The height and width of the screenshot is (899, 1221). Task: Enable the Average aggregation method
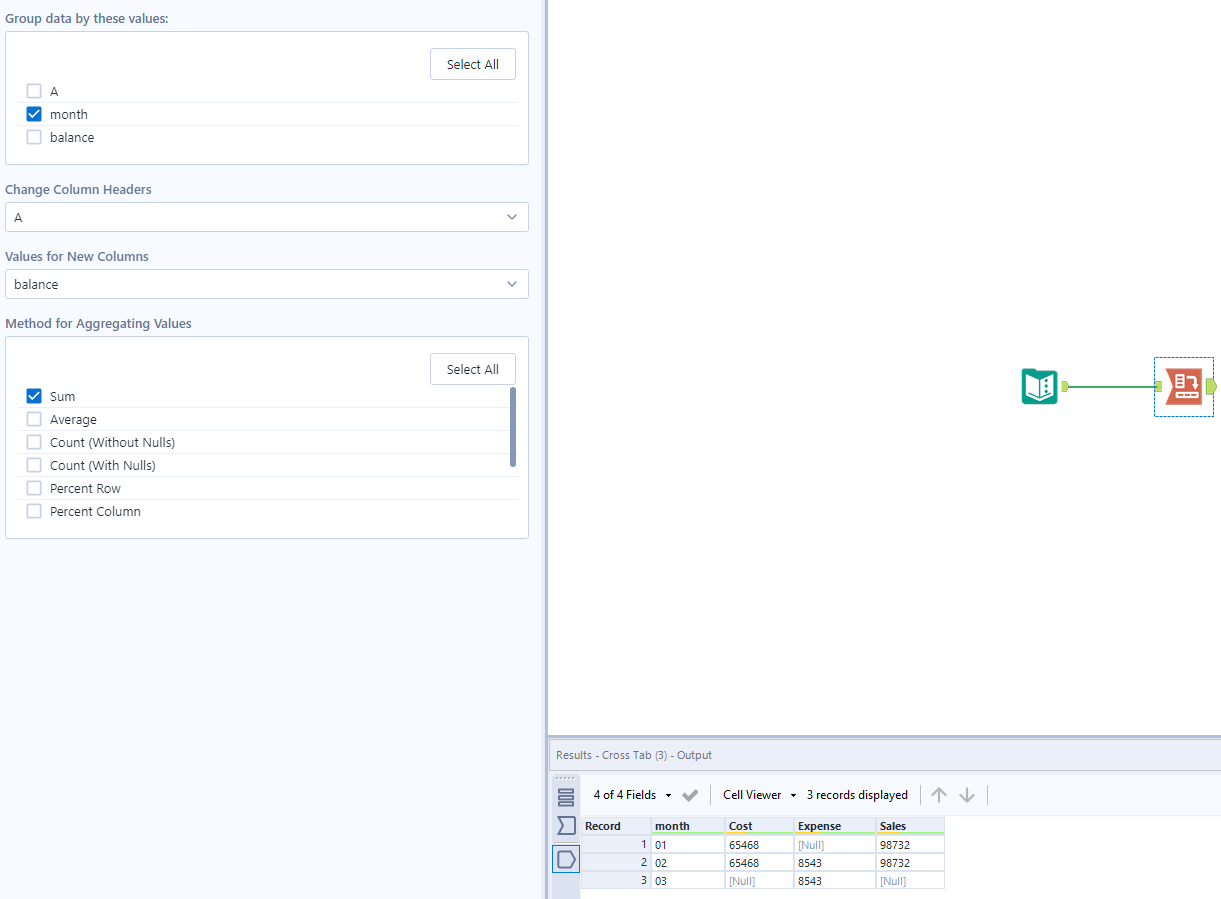[x=34, y=419]
